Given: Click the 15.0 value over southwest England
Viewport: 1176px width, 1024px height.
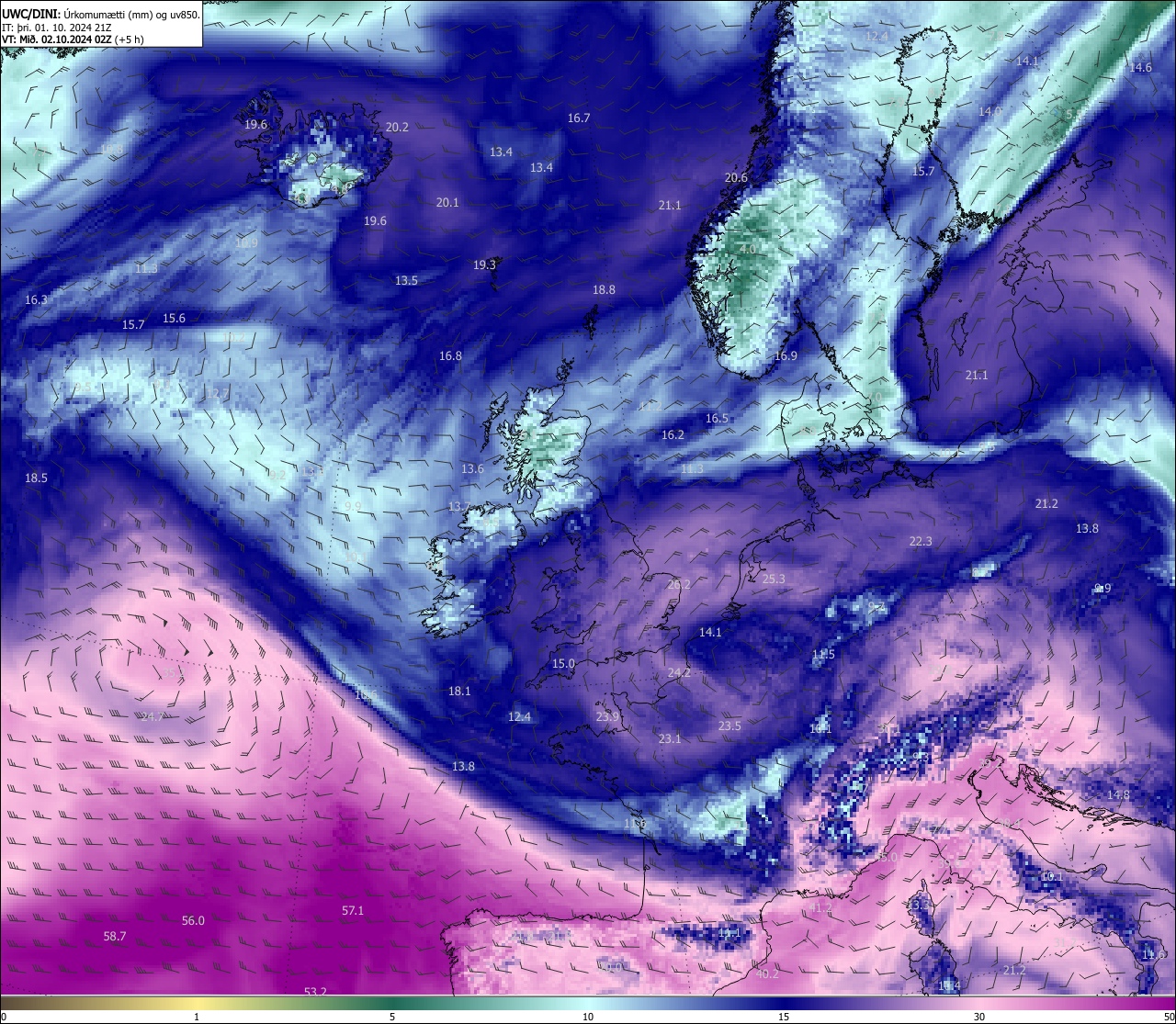Looking at the screenshot, I should [563, 663].
